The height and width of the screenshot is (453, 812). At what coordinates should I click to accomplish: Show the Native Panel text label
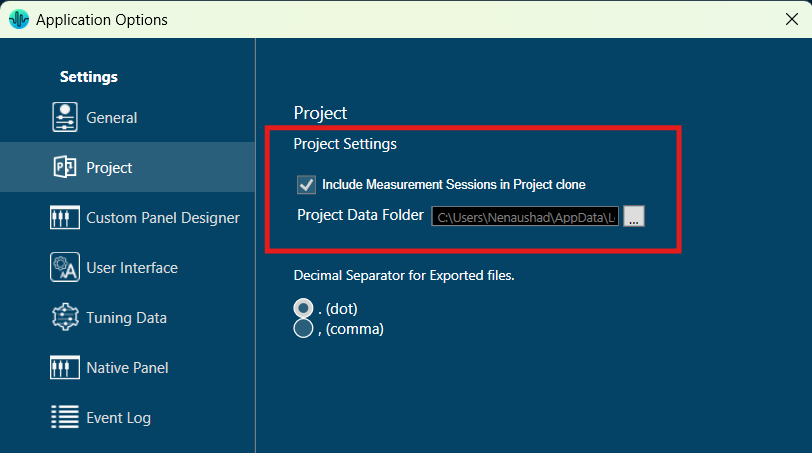[127, 368]
